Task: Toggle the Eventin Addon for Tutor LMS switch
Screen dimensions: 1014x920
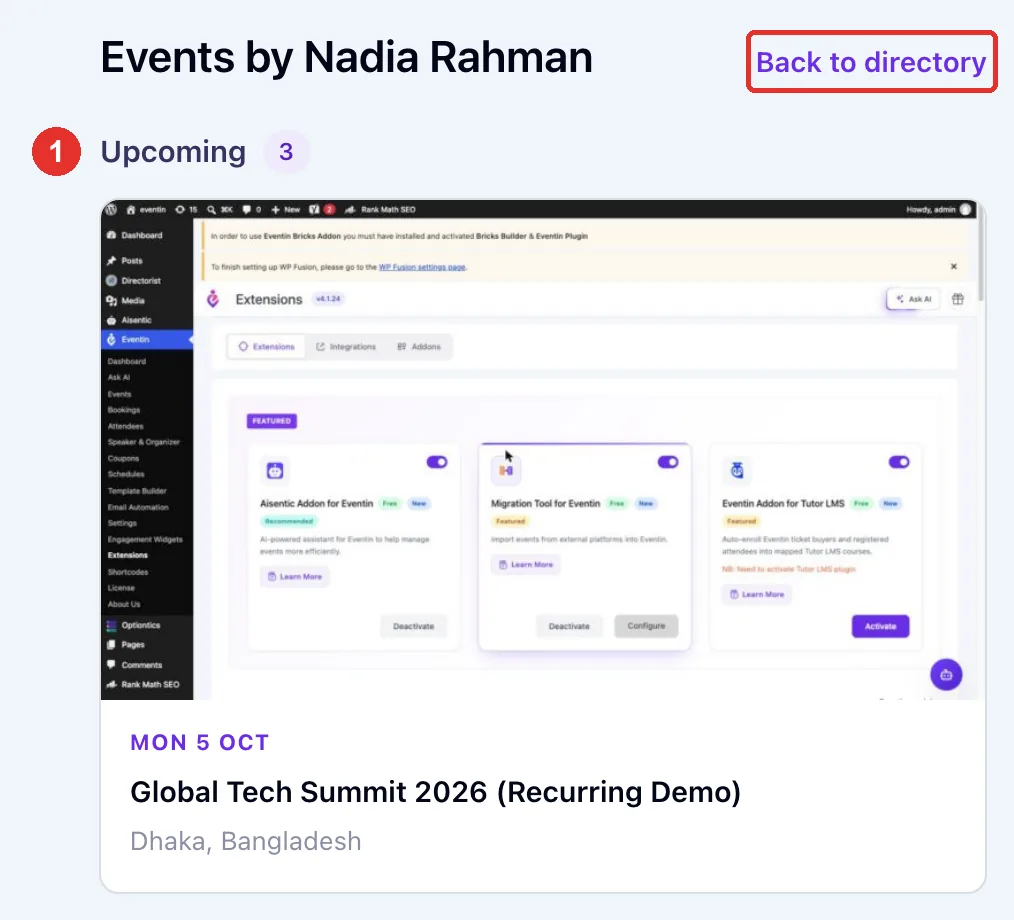Action: (x=899, y=462)
